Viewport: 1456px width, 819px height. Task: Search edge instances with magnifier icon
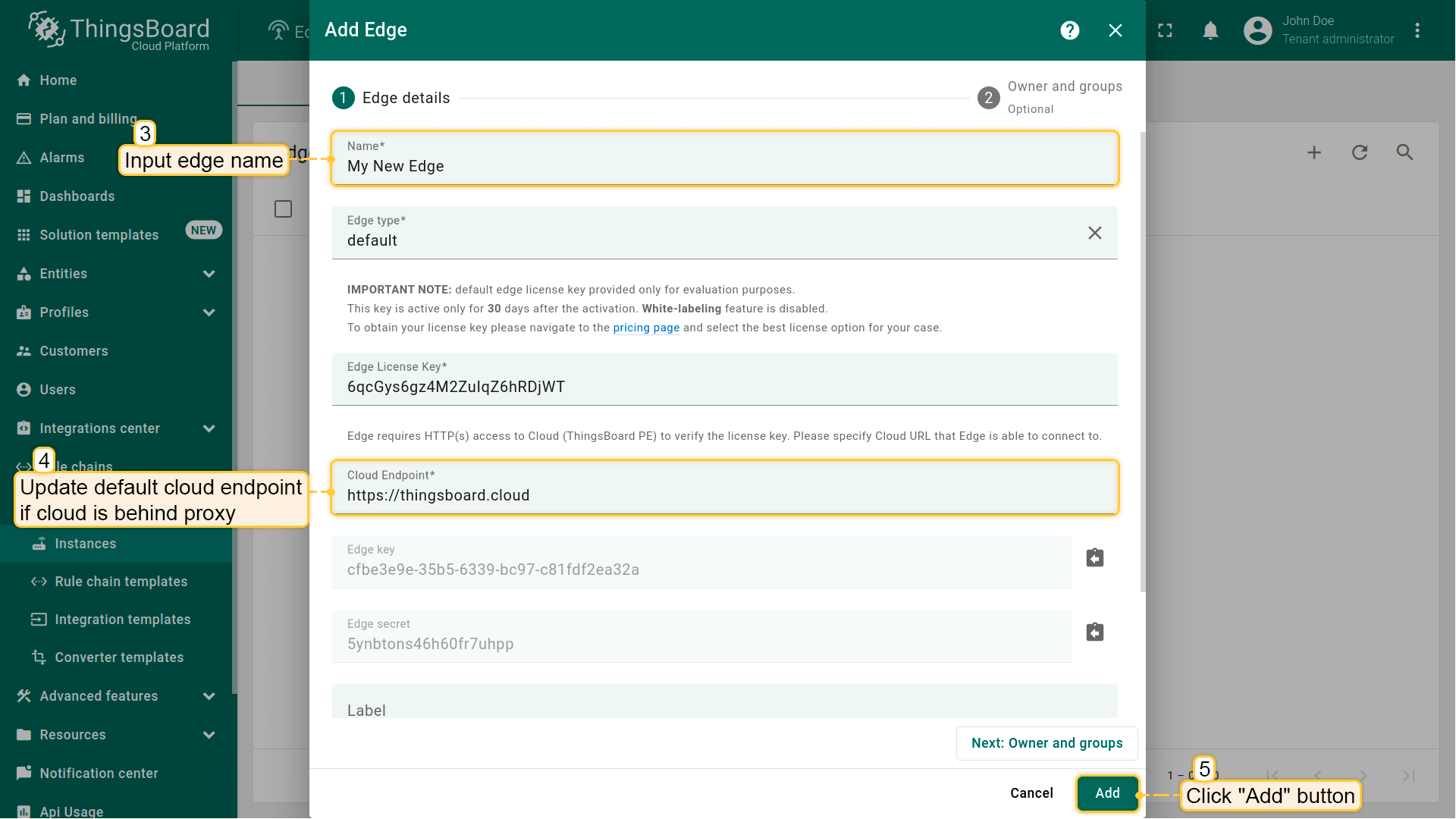[x=1405, y=152]
